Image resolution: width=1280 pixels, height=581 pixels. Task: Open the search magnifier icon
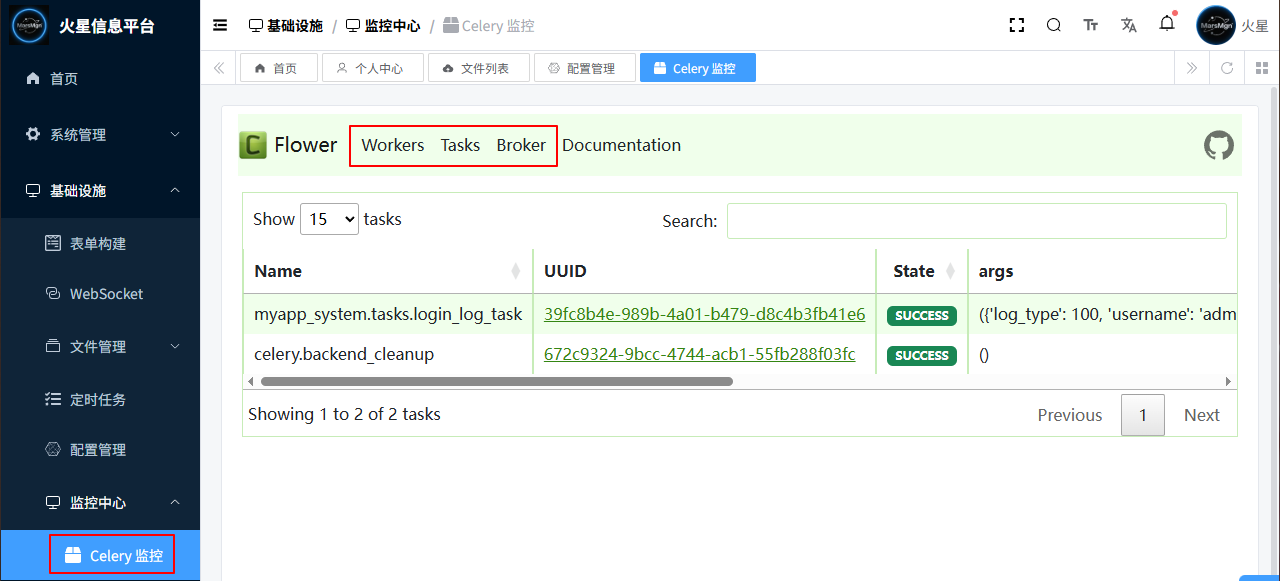point(1054,25)
